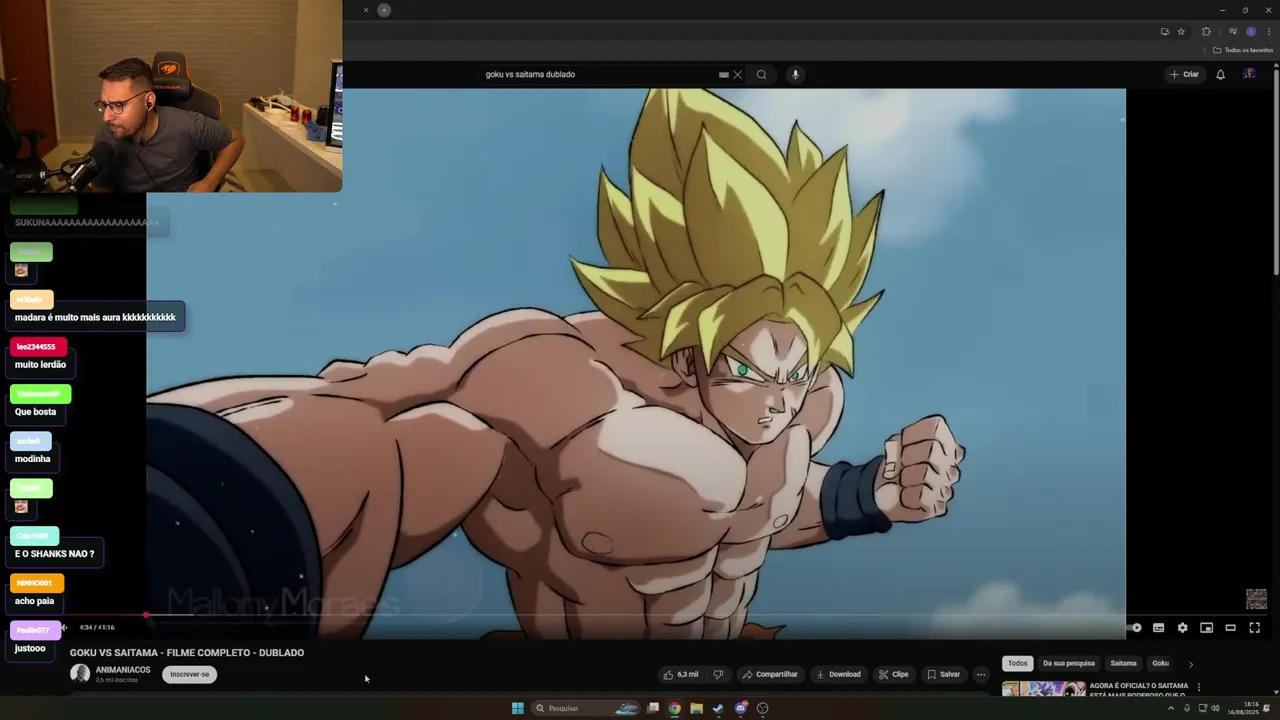
Task: Click the Criar button
Action: coord(1184,74)
